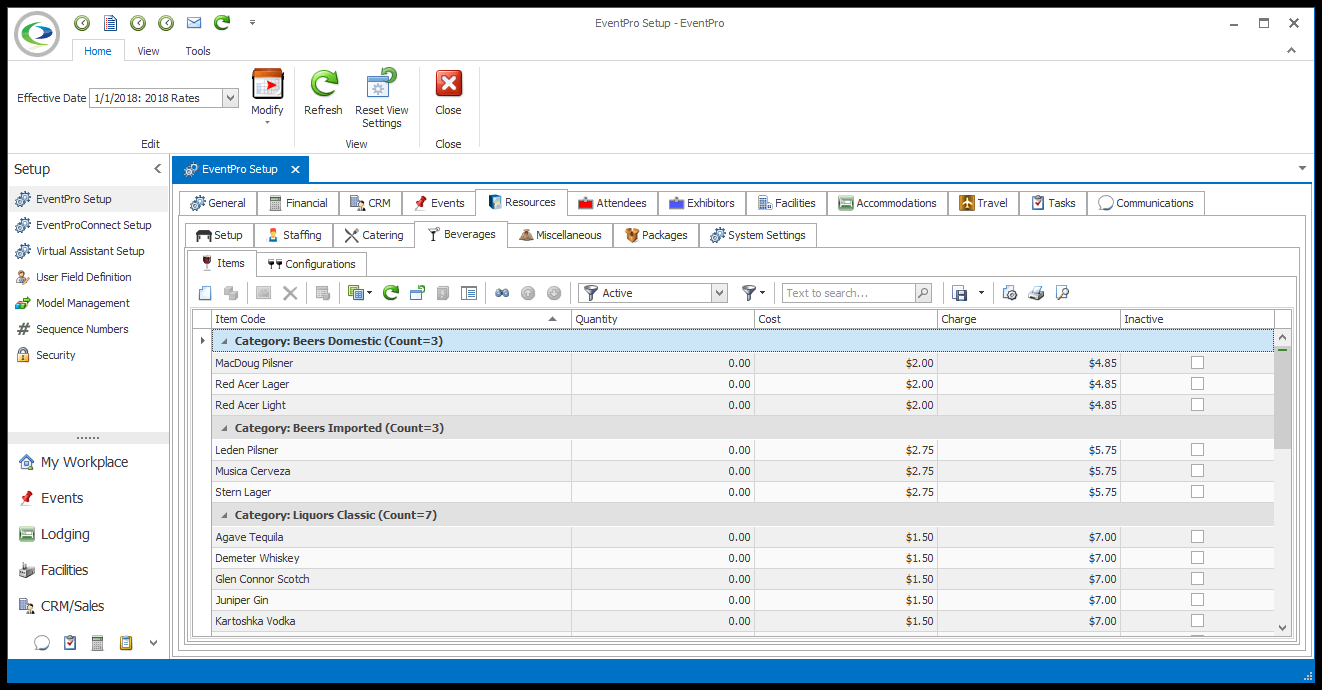
Task: Toggle Inactive checkbox for Red Acer Lager
Action: pos(1197,384)
